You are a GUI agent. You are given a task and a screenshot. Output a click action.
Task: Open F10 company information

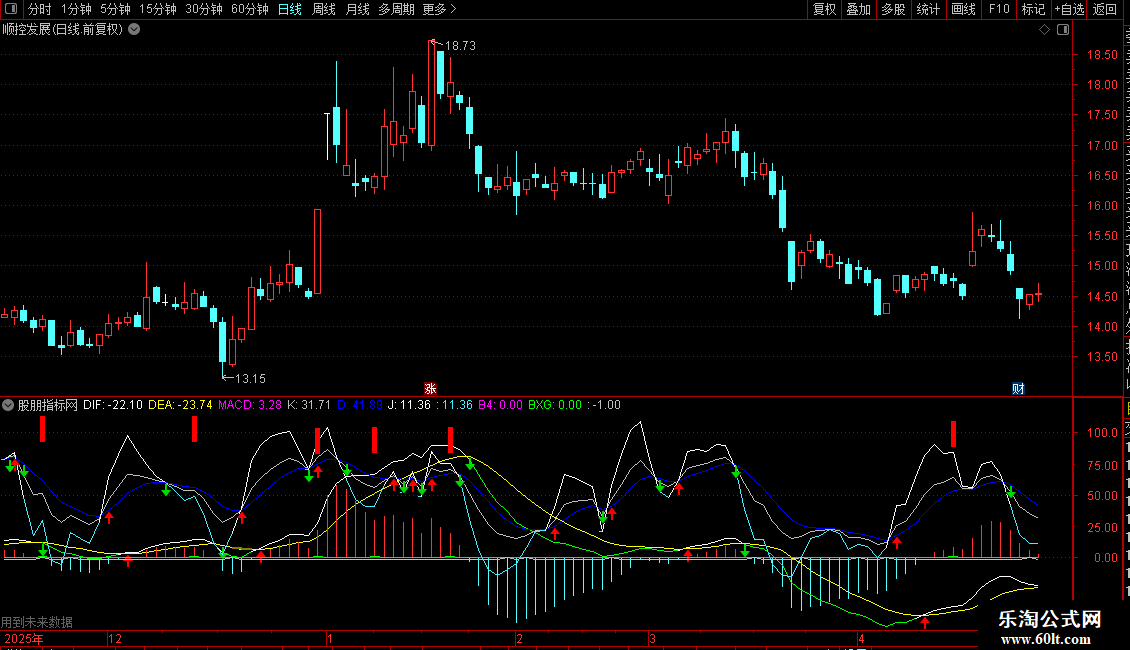coord(999,9)
